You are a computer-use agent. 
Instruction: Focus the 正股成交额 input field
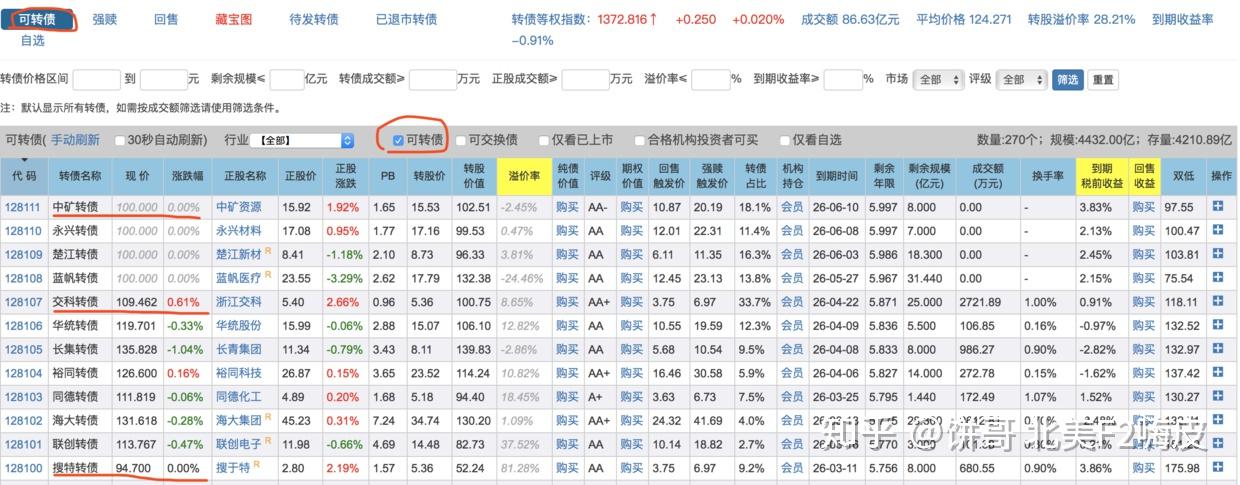coord(585,80)
